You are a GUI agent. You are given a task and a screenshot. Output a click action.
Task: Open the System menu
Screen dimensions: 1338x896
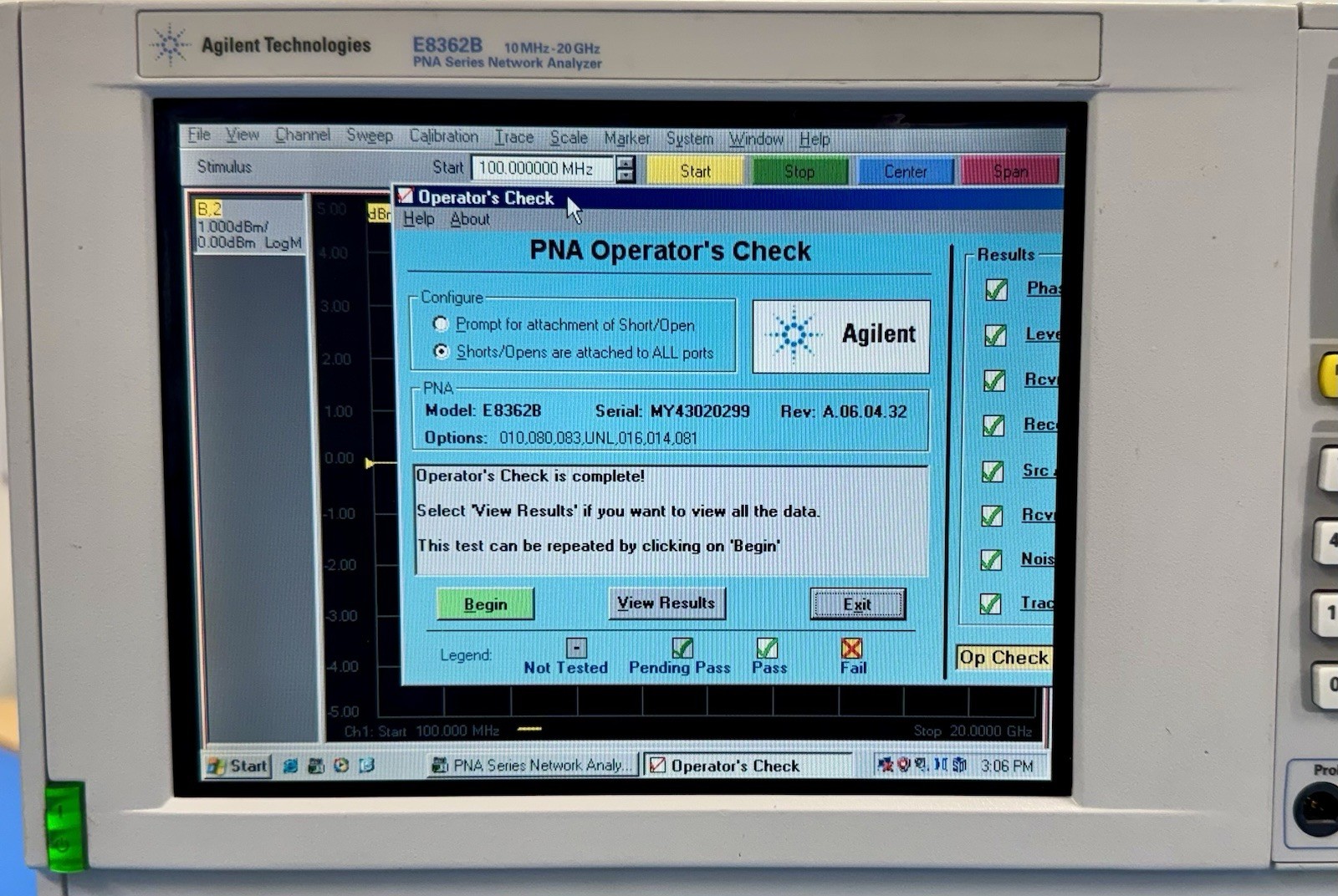(x=689, y=139)
